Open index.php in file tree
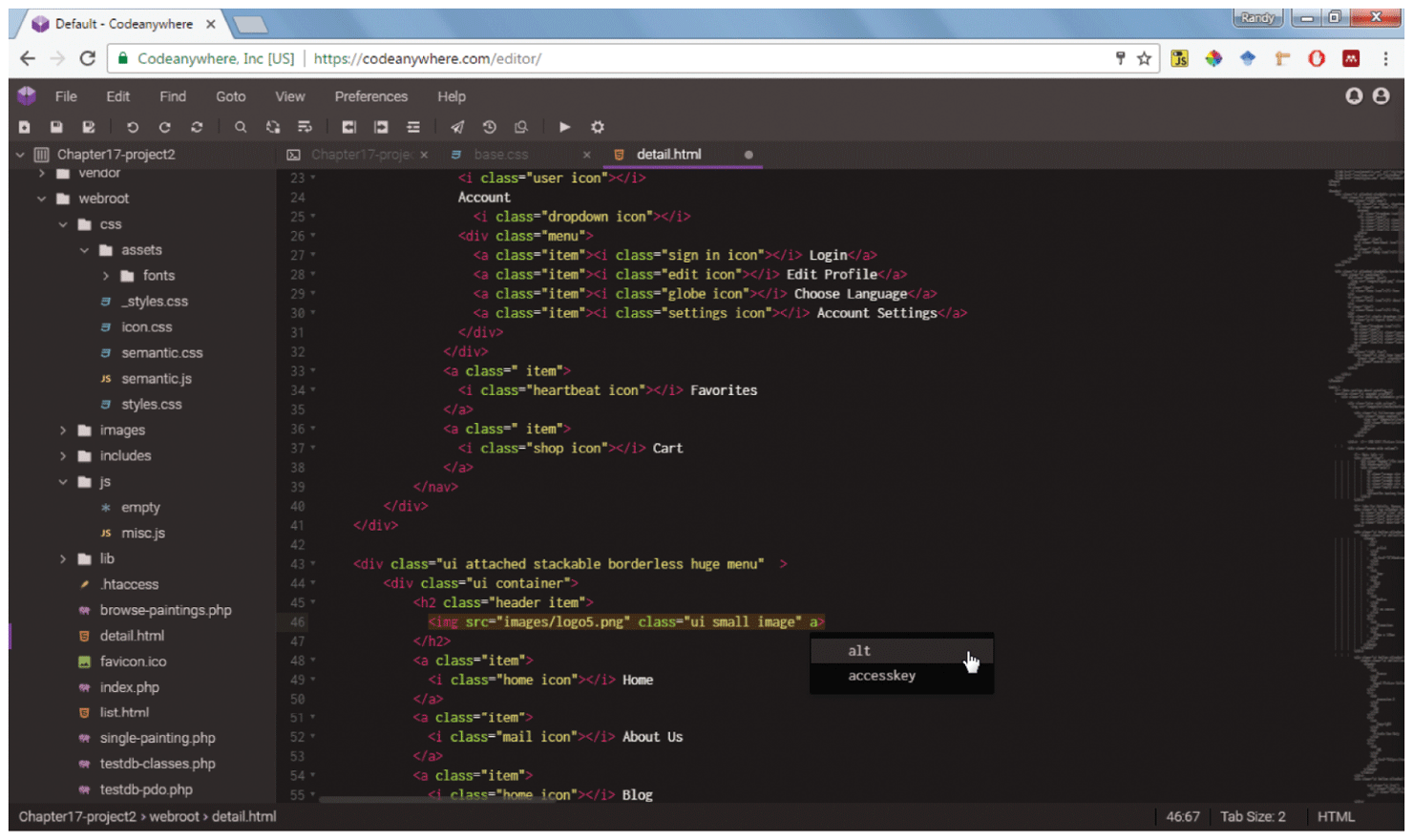This screenshot has height=840, width=1413. [129, 687]
